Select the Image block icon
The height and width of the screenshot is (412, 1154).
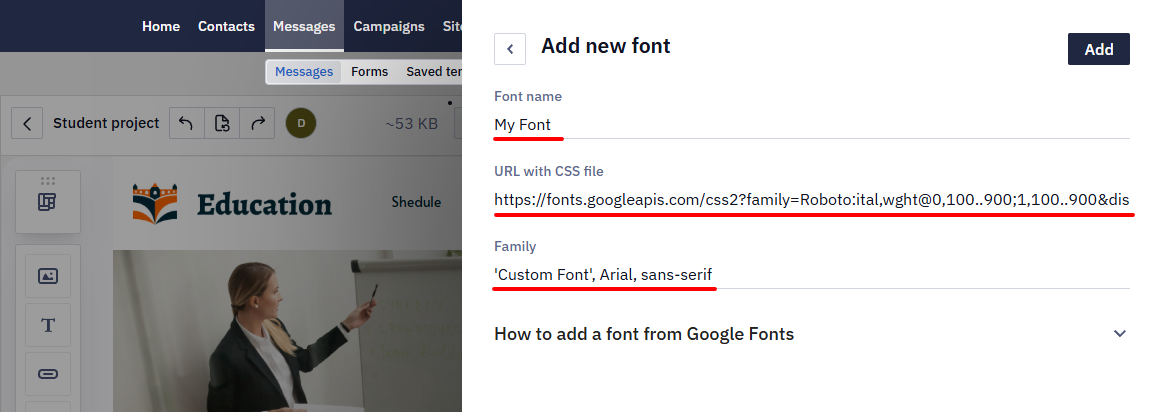click(48, 276)
